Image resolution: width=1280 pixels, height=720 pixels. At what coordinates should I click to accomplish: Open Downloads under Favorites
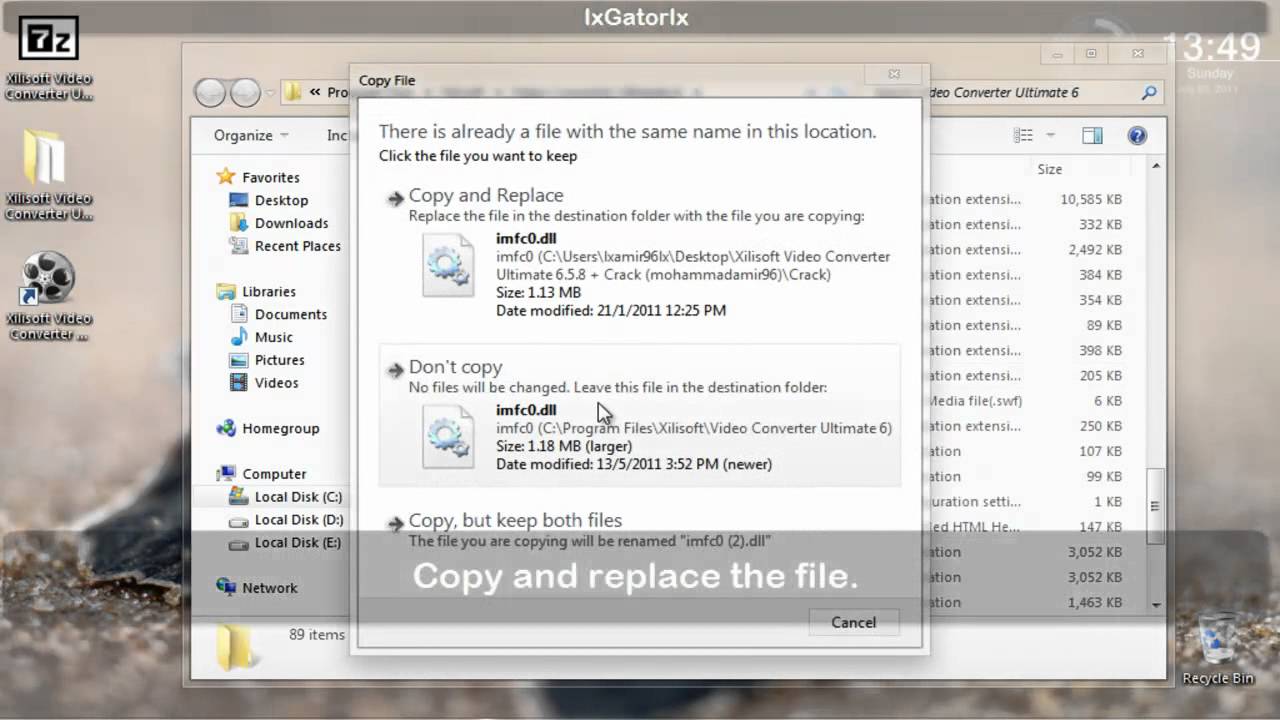coord(279,223)
